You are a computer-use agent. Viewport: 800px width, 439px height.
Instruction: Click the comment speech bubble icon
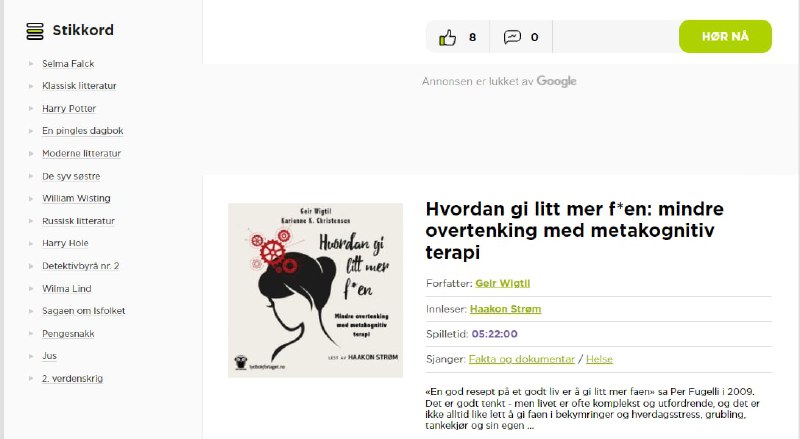tap(512, 37)
